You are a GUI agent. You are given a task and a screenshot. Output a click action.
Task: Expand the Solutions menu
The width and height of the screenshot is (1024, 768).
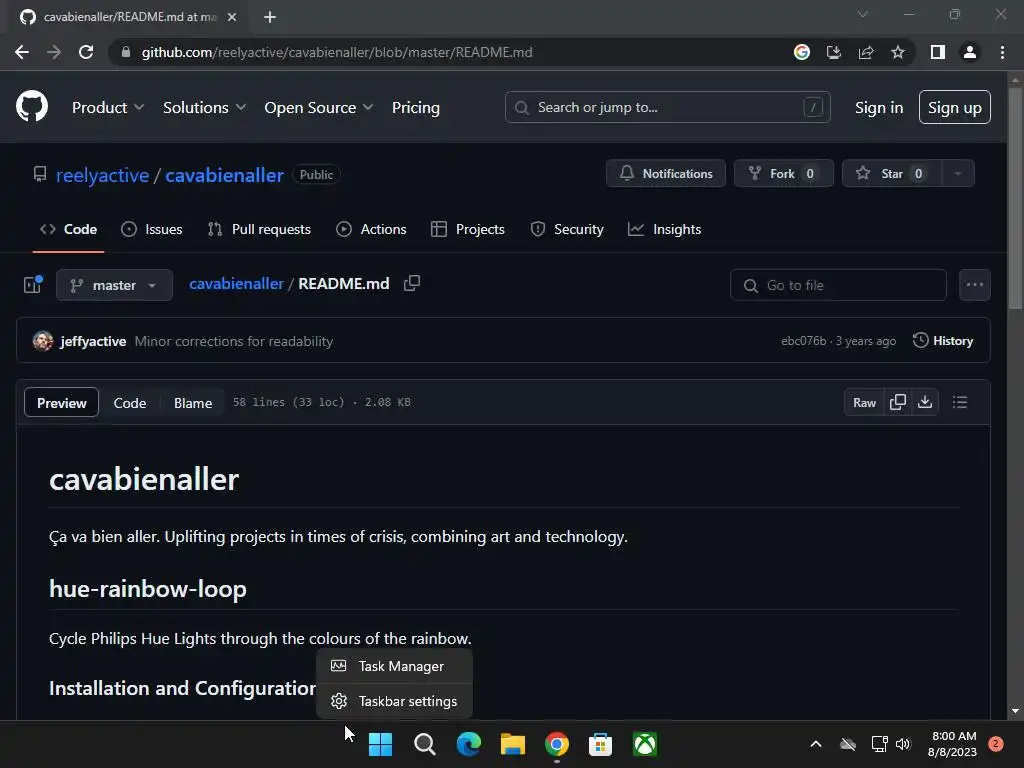tap(204, 107)
